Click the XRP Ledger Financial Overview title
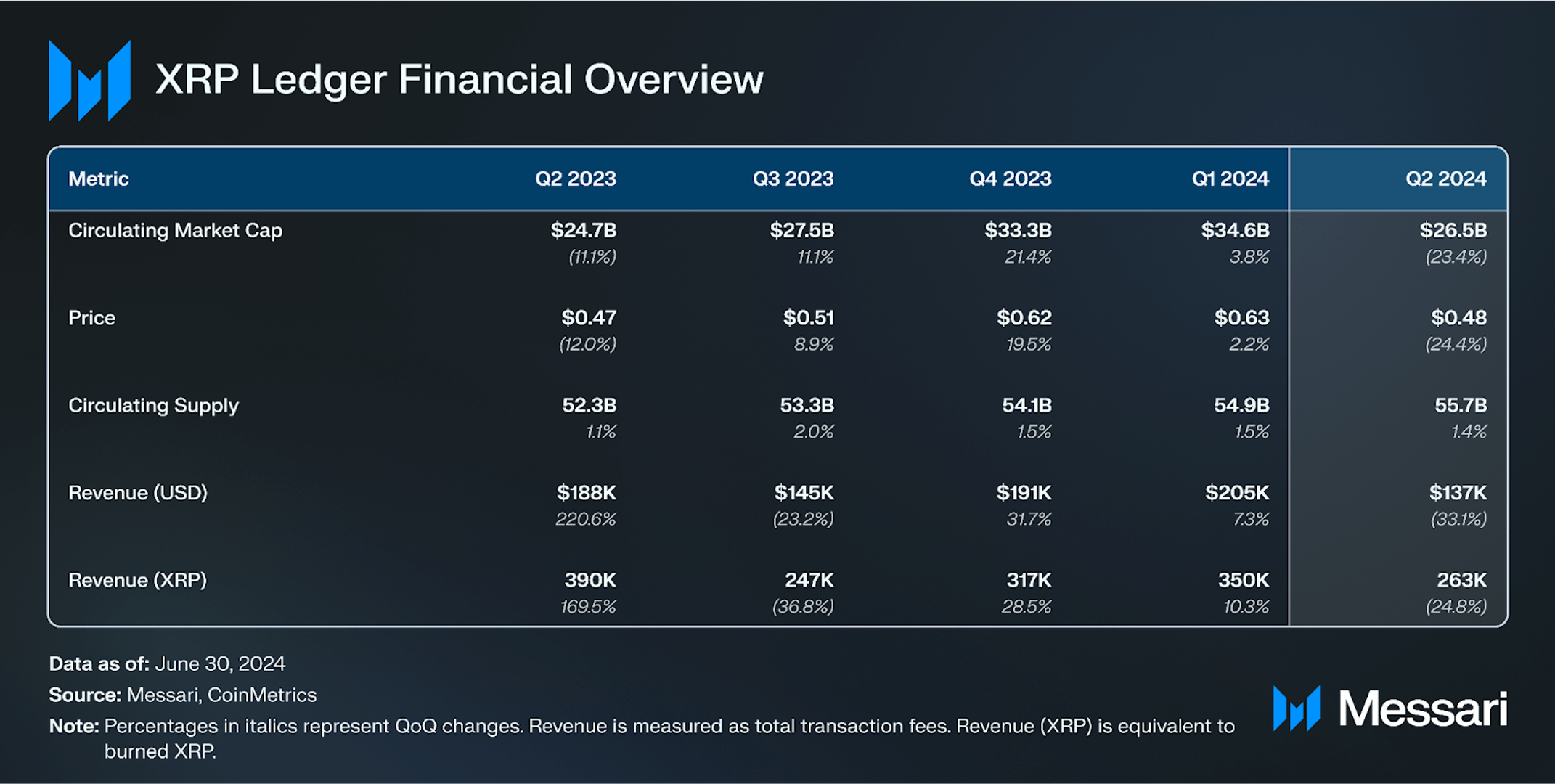This screenshot has height=784, width=1555. coord(459,79)
